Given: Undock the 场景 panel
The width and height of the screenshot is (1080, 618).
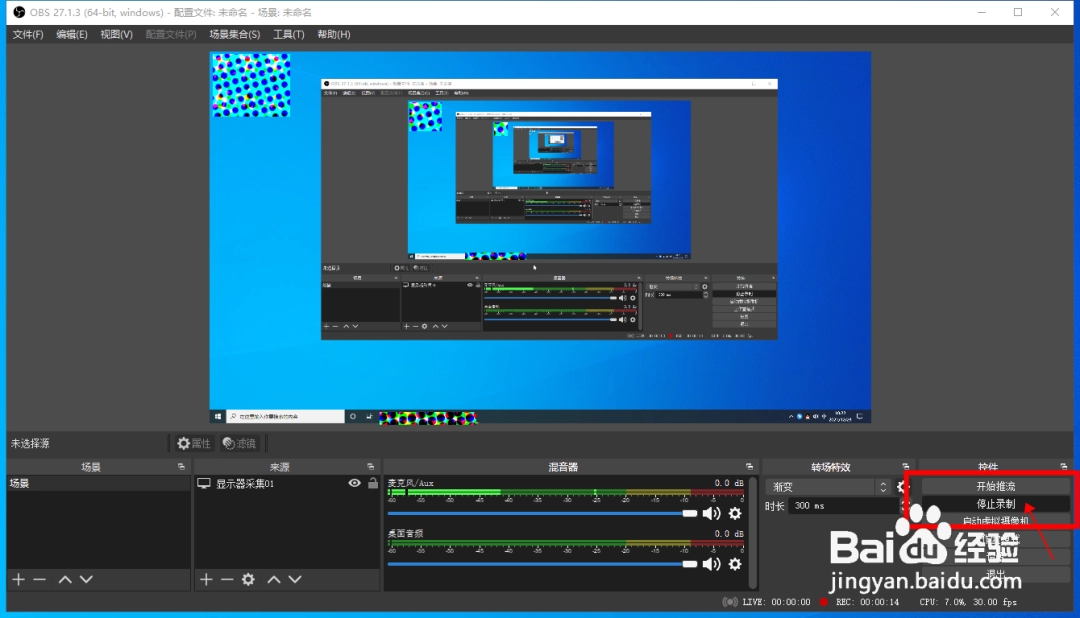Looking at the screenshot, I should pyautogui.click(x=181, y=467).
